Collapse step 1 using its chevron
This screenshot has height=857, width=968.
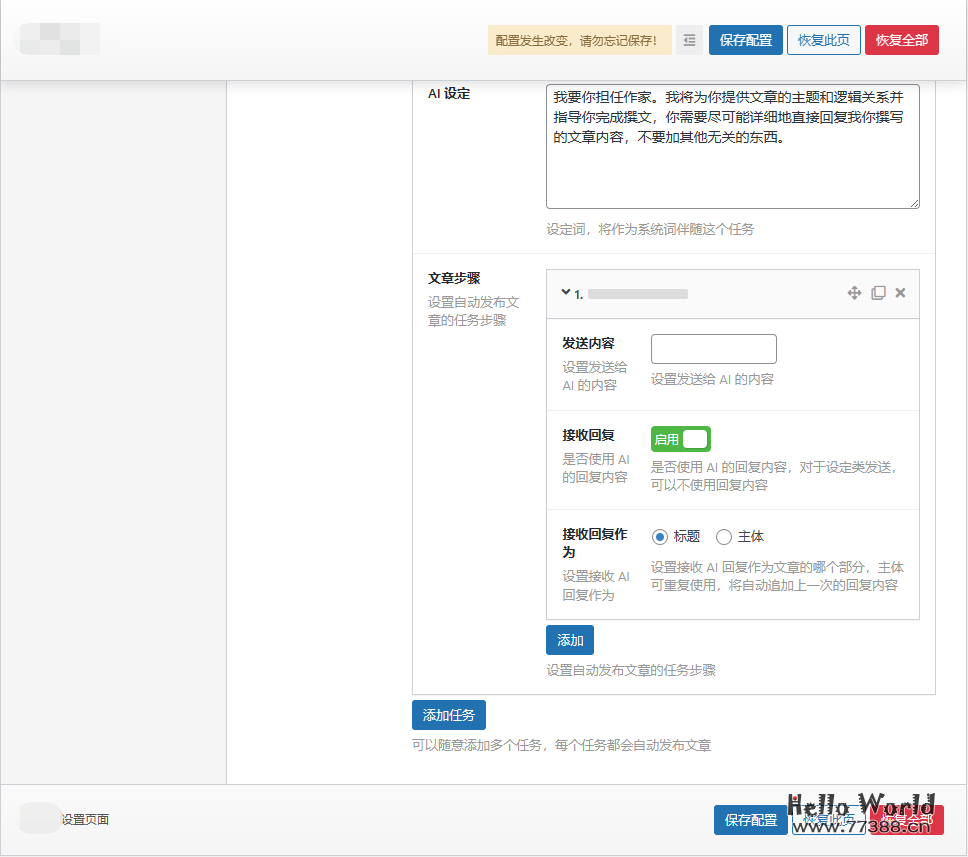click(565, 293)
